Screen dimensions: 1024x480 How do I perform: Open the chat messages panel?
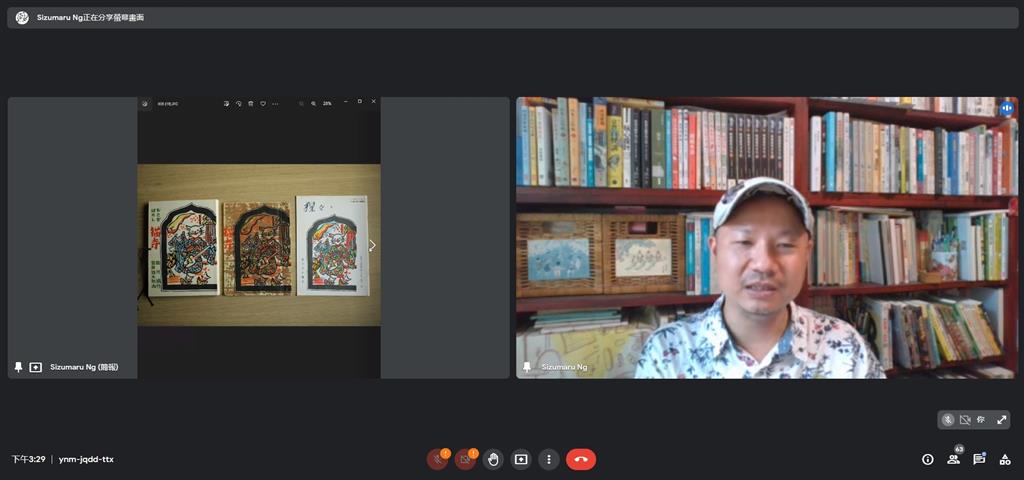pyautogui.click(x=979, y=459)
